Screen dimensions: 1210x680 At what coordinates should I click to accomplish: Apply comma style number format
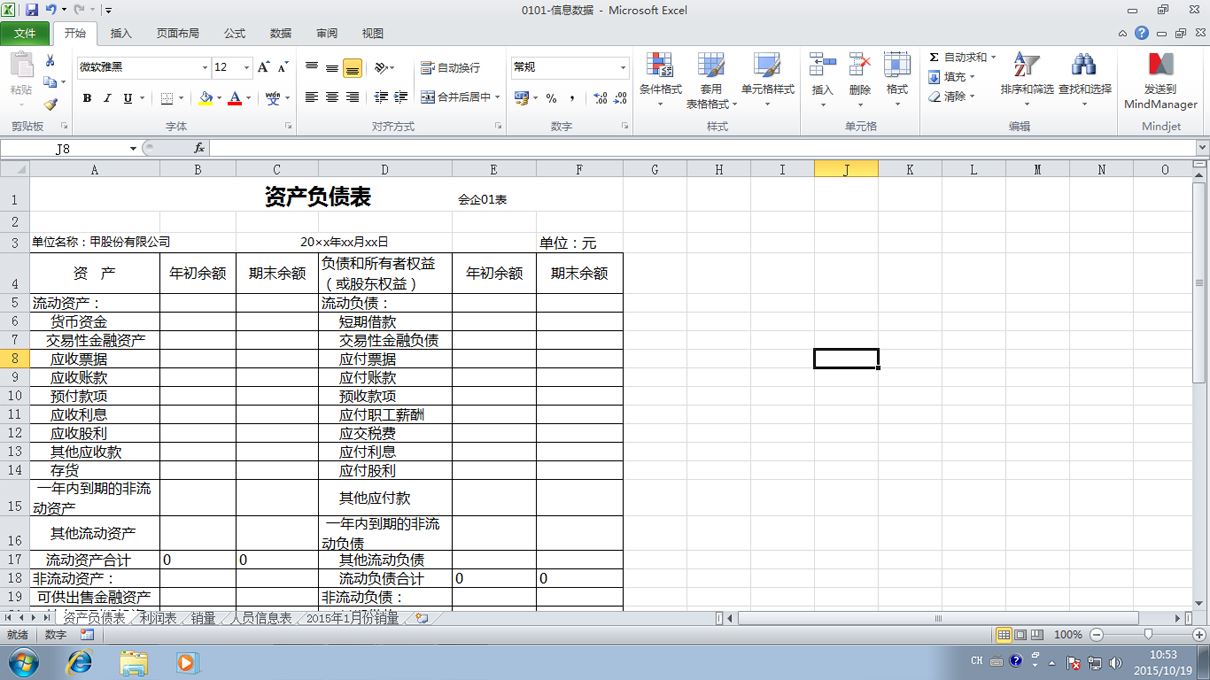click(572, 98)
